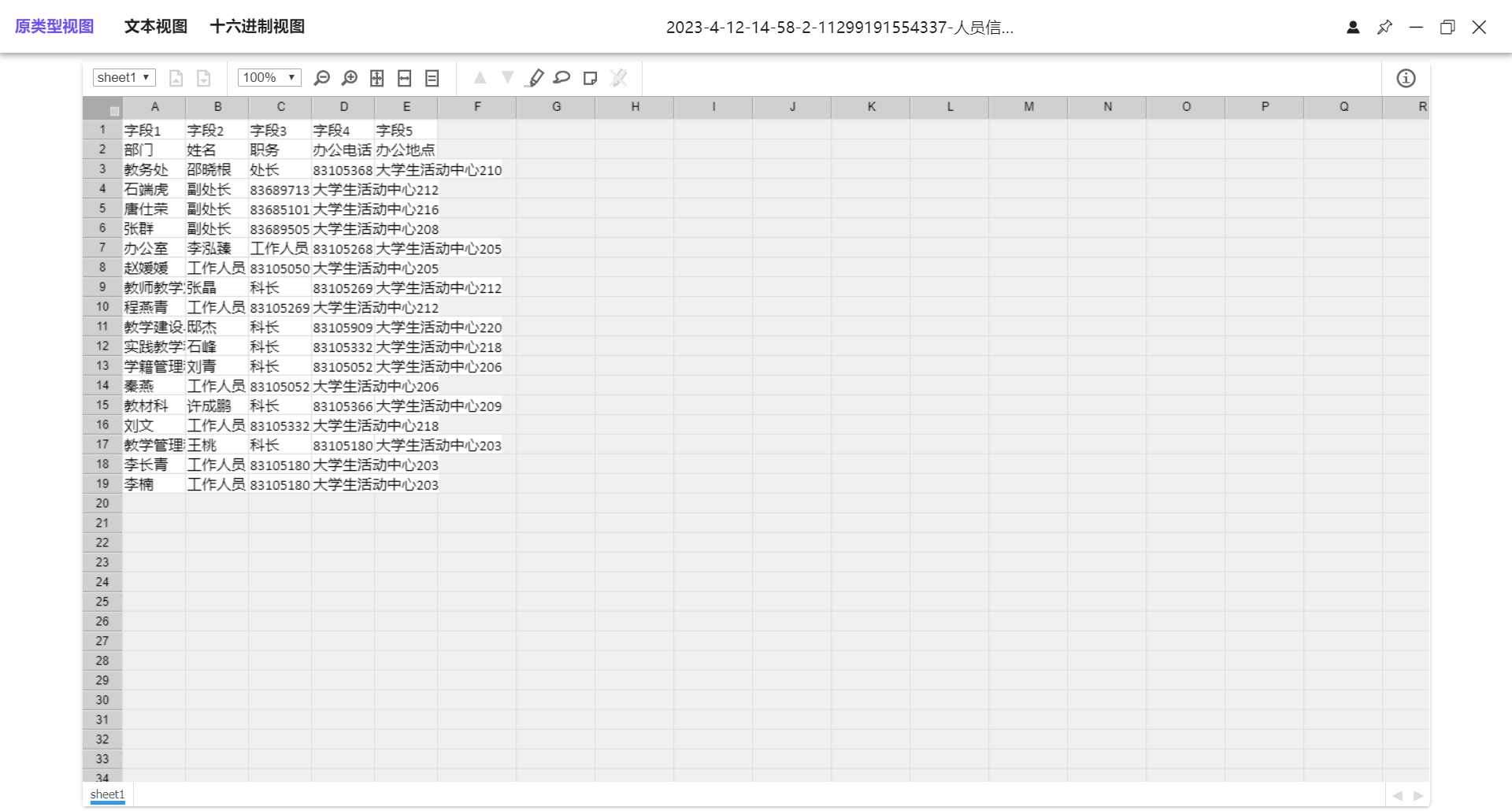Switch to 文本视图 tab

pos(156,26)
